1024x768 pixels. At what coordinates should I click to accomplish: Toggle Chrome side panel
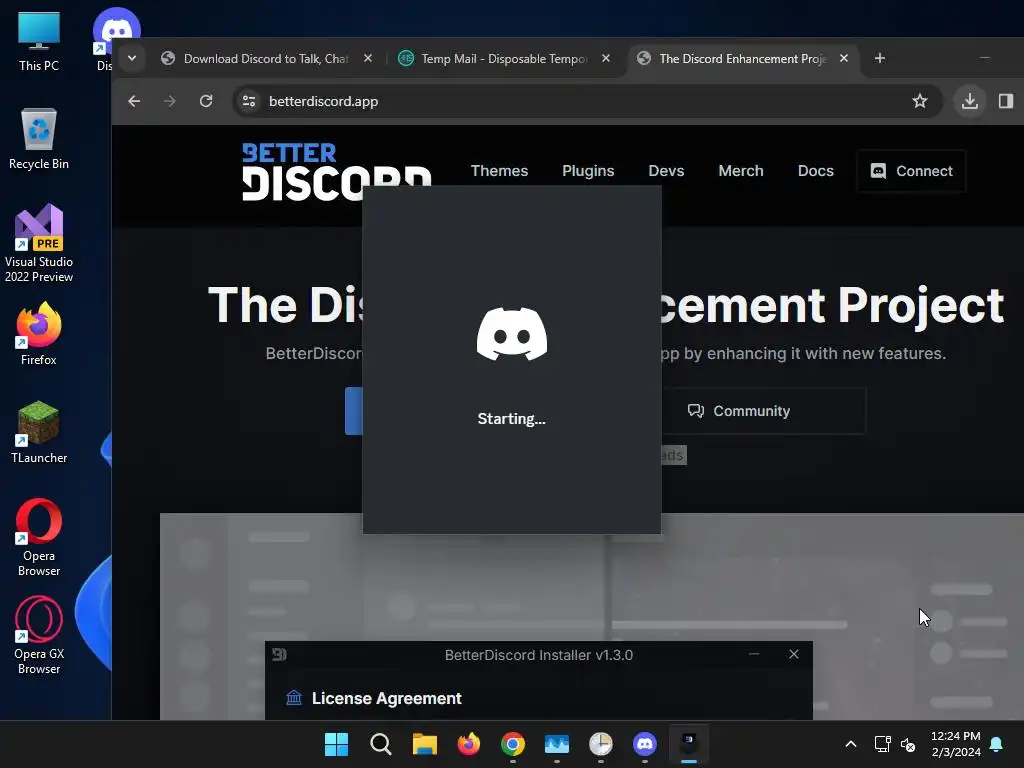[x=1006, y=101]
